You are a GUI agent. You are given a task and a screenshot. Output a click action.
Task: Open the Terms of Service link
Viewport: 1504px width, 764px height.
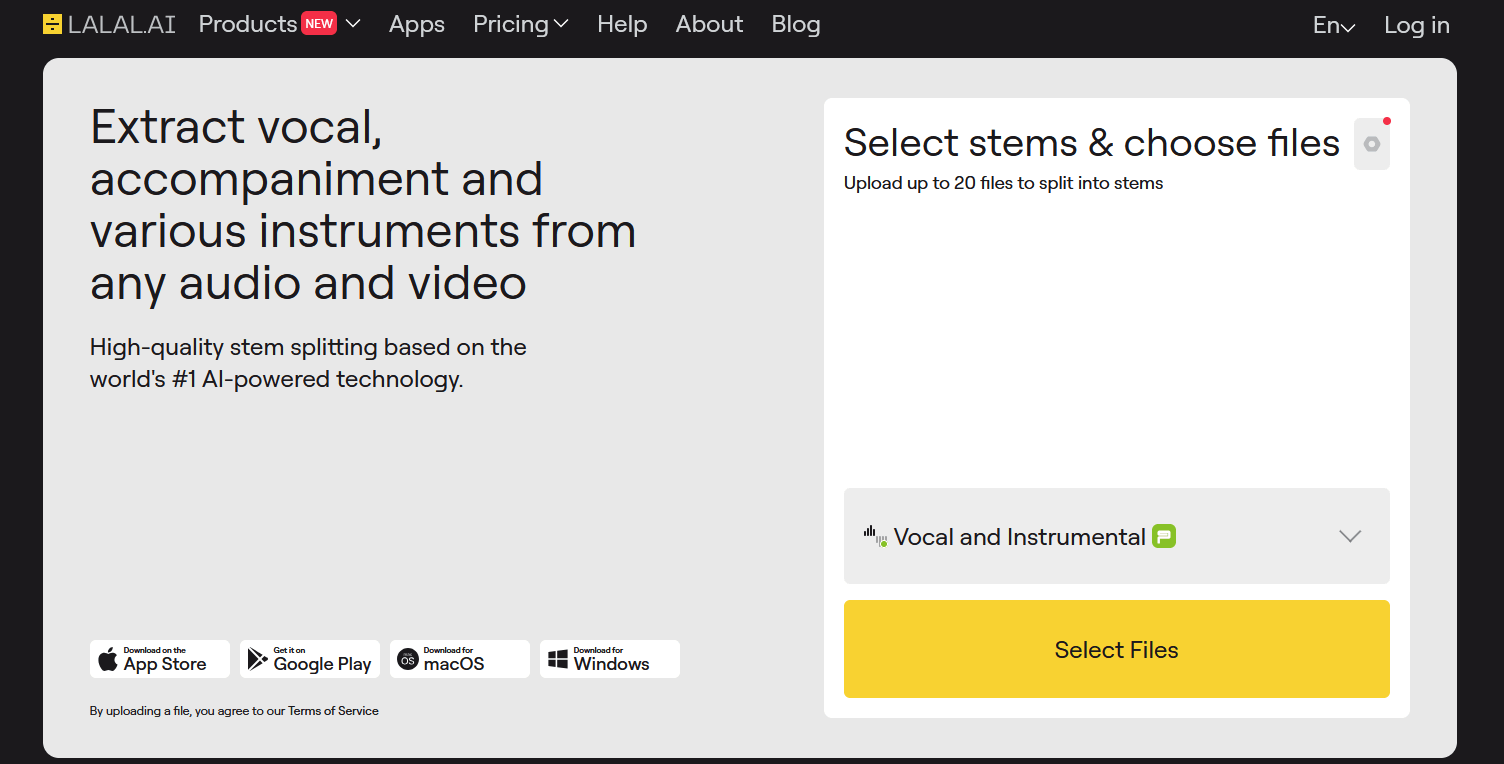[333, 711]
